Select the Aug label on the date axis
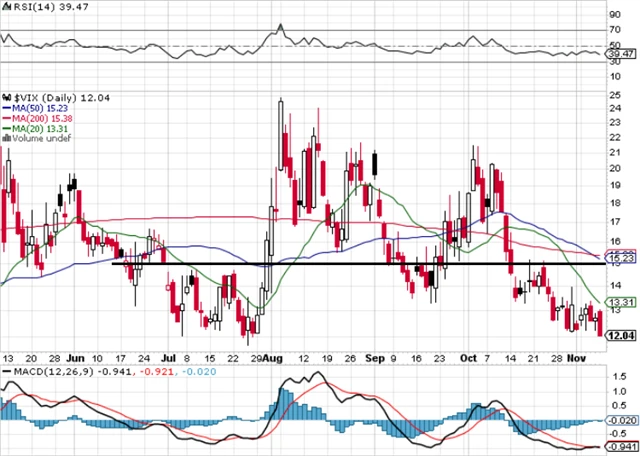This screenshot has height=456, width=640. point(271,355)
